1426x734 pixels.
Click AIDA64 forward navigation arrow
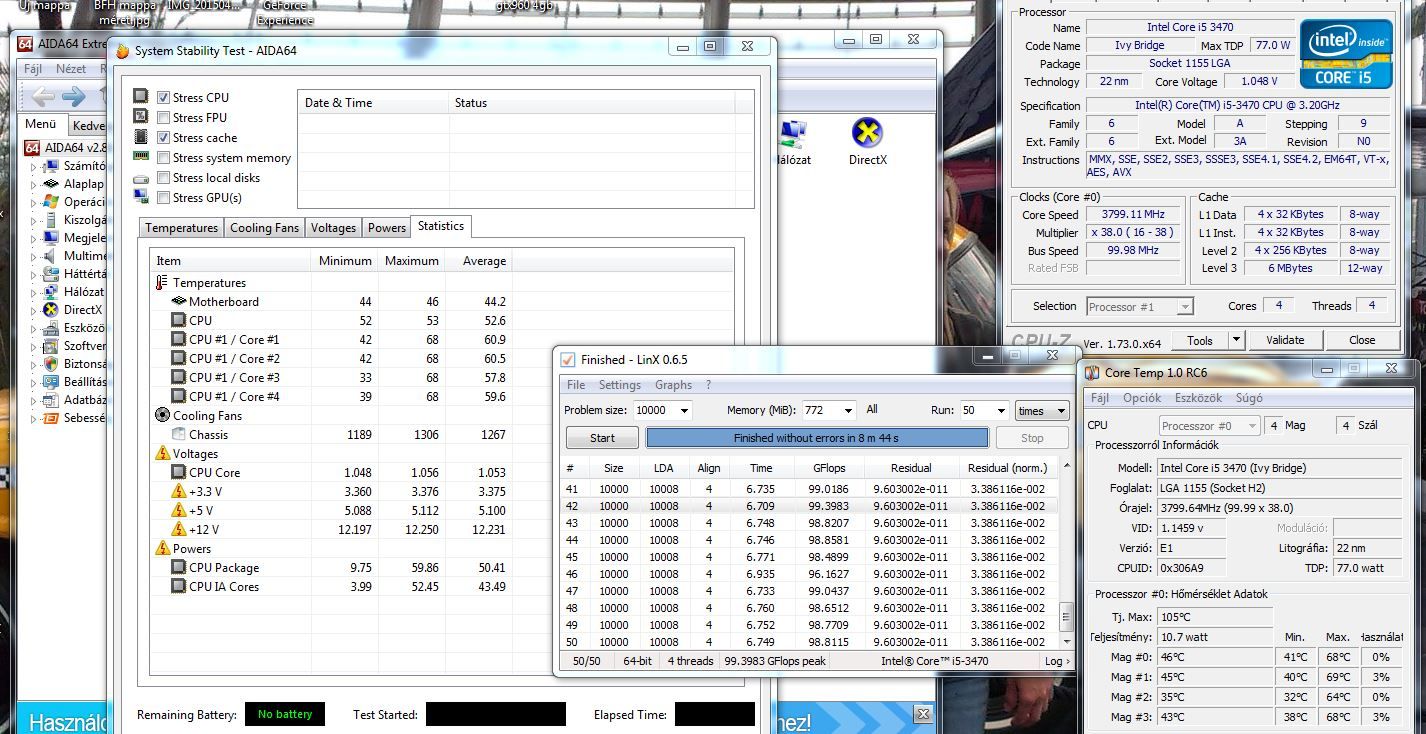pos(74,97)
